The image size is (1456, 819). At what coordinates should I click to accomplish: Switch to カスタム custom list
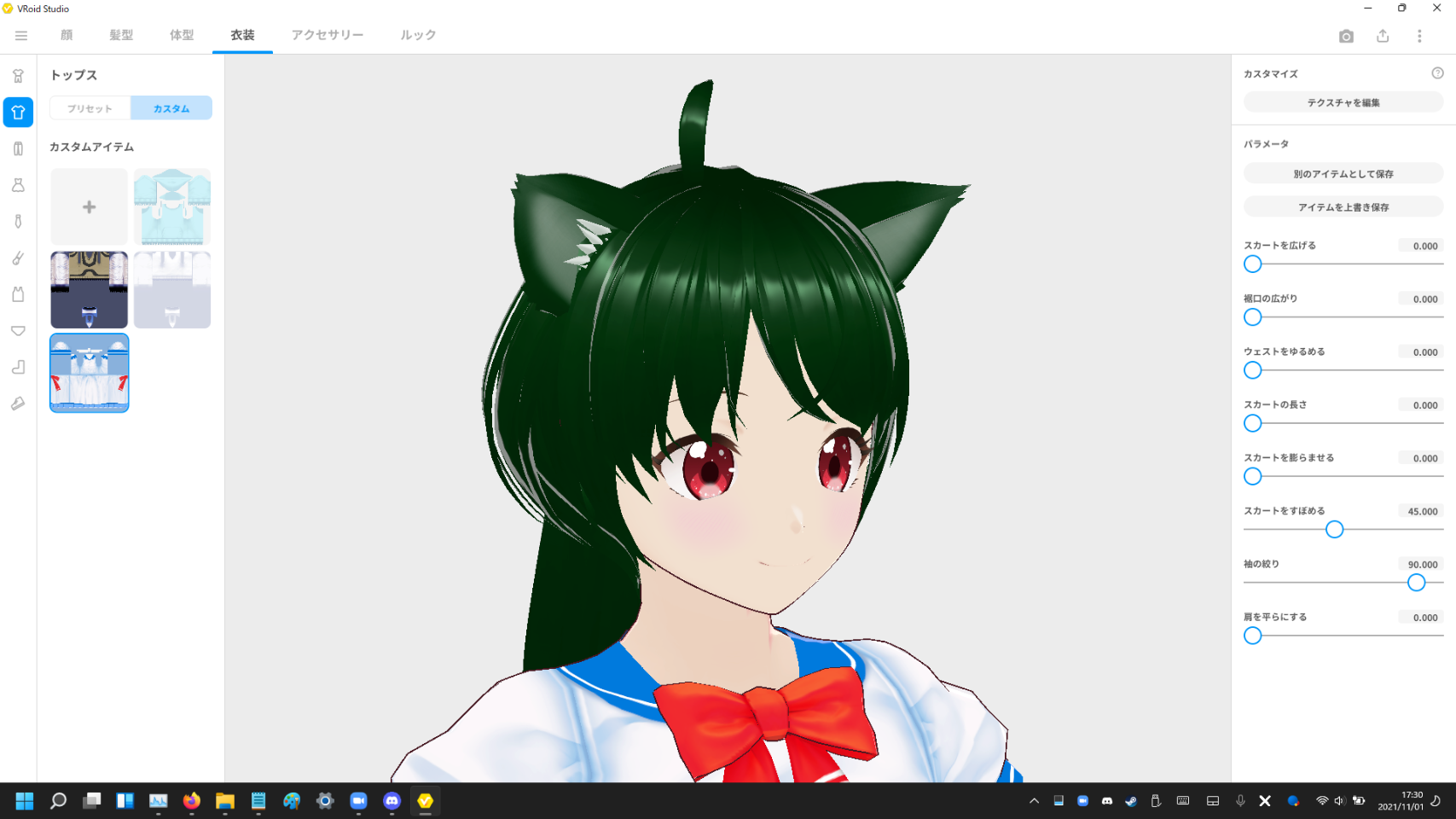pos(171,108)
